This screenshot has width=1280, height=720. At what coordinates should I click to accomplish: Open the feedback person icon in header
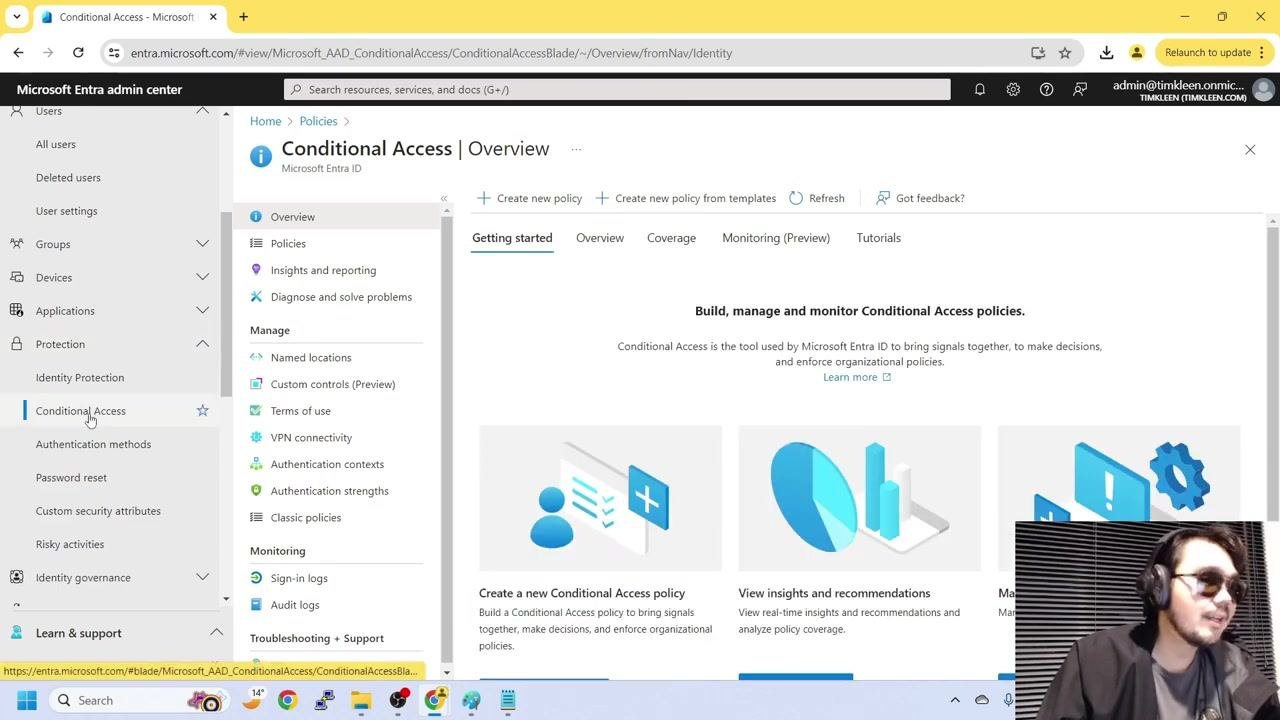[1080, 89]
